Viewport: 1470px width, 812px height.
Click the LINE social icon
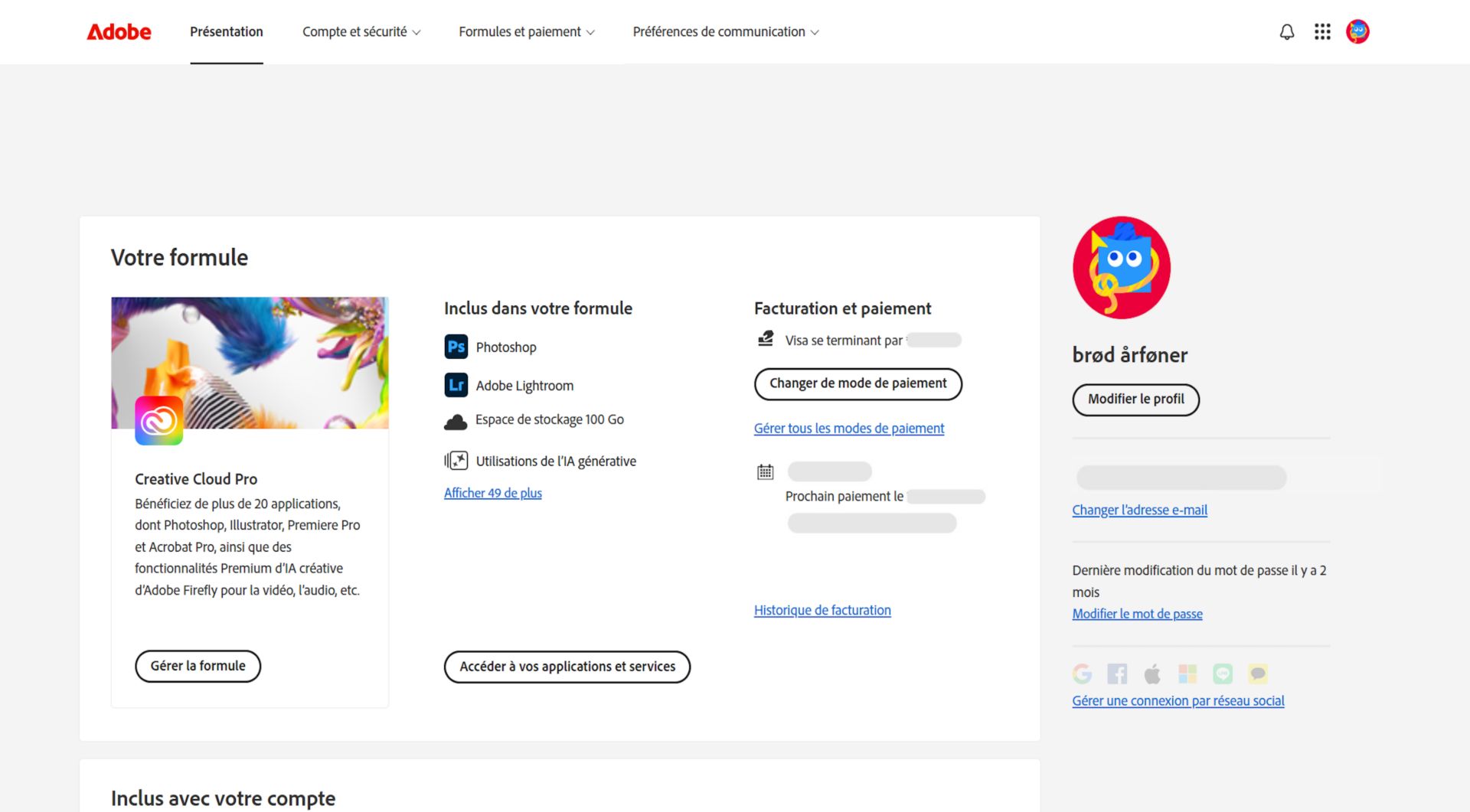coord(1223,673)
